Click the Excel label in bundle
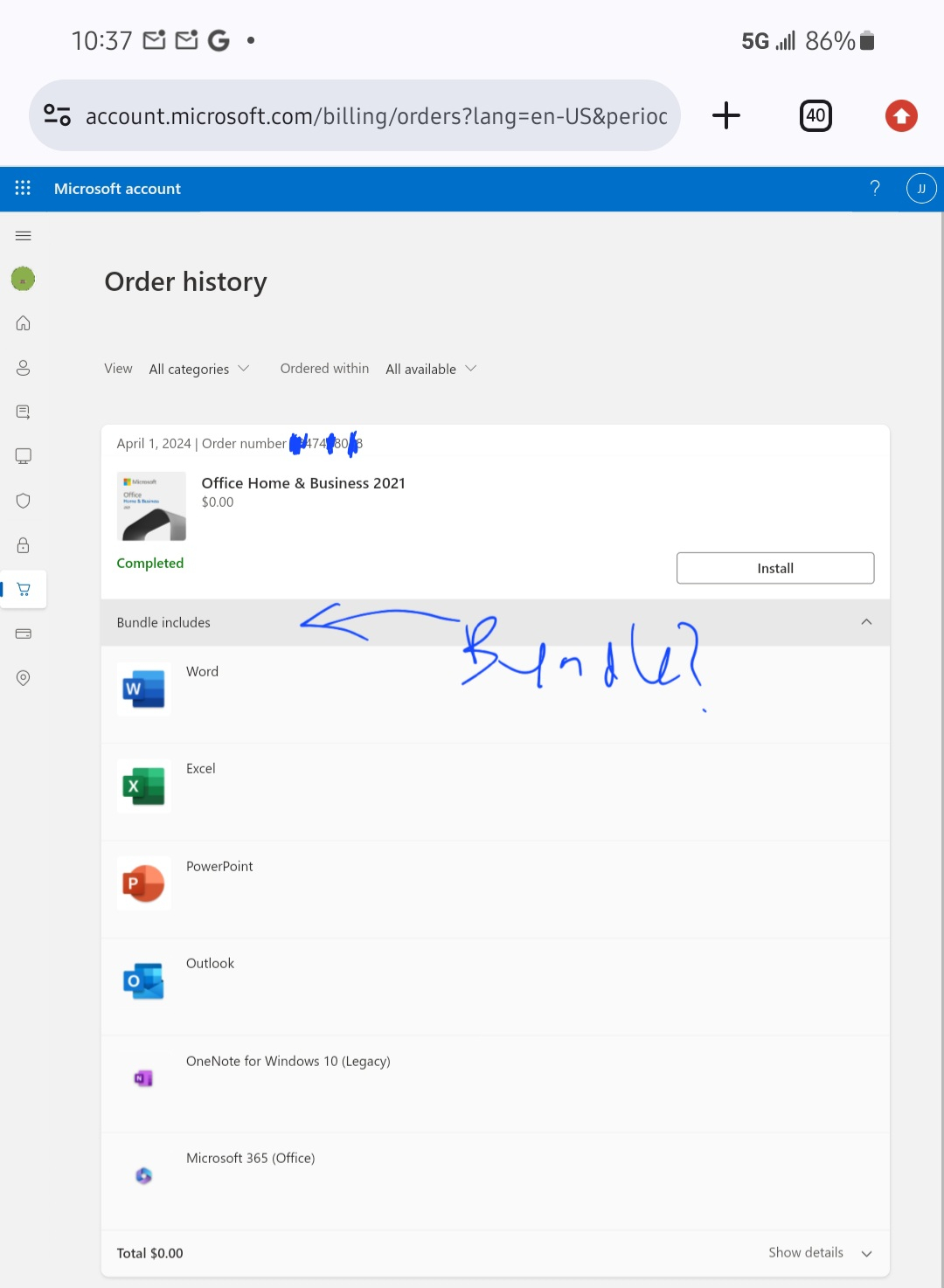944x1288 pixels. pyautogui.click(x=201, y=769)
